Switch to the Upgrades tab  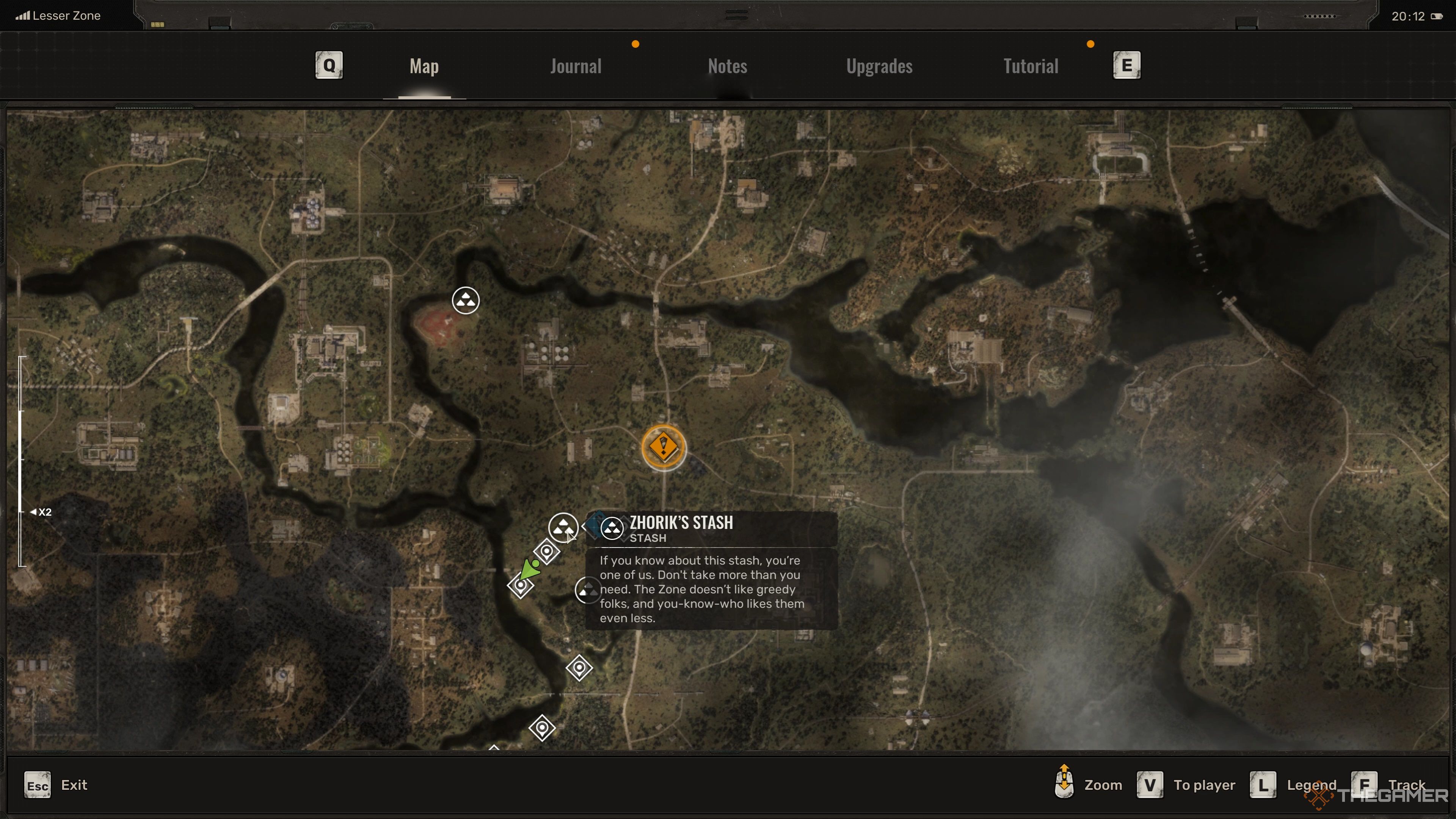[878, 65]
